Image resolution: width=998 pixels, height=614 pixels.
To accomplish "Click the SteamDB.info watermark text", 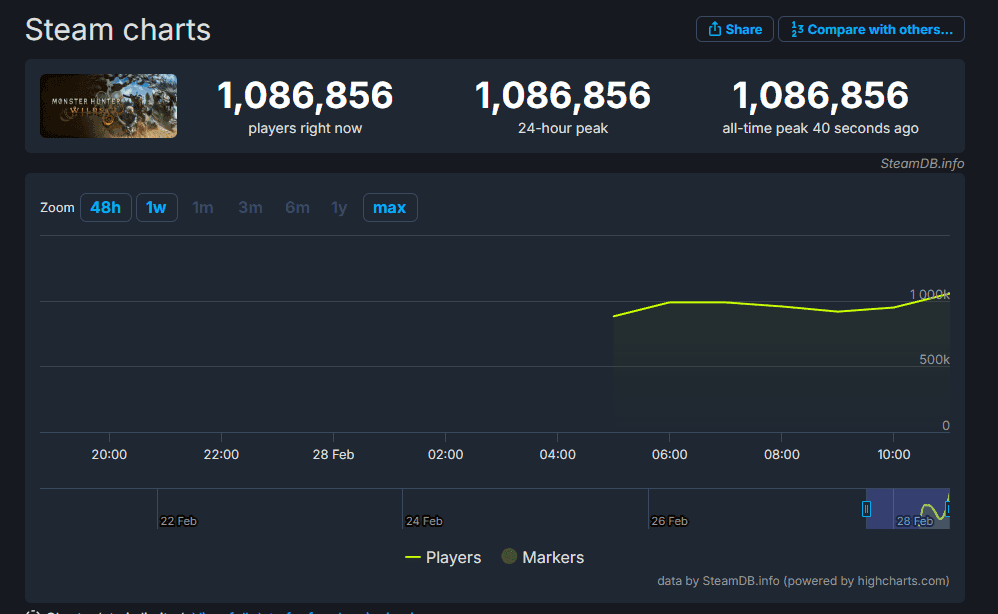I will [922, 164].
